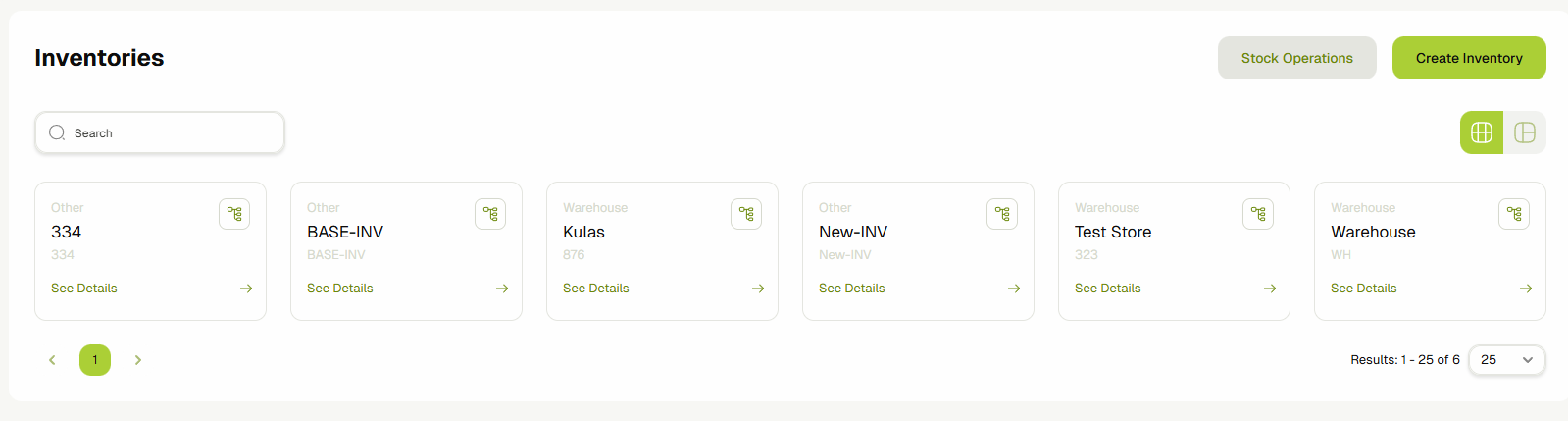This screenshot has width=1568, height=421.
Task: Open results per page dropdown
Action: click(1506, 360)
